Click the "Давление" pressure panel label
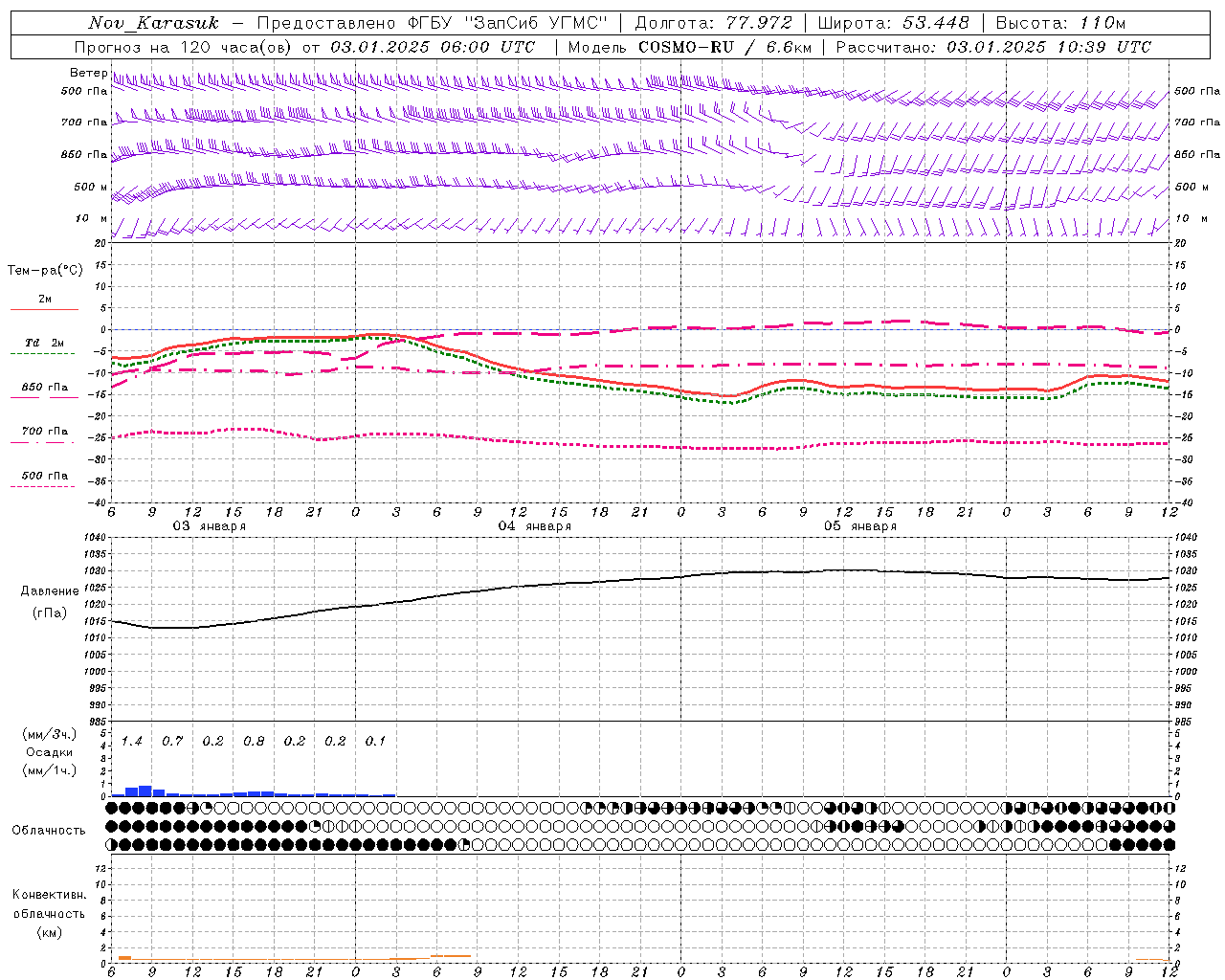This screenshot has height=980, width=1225. tap(50, 591)
